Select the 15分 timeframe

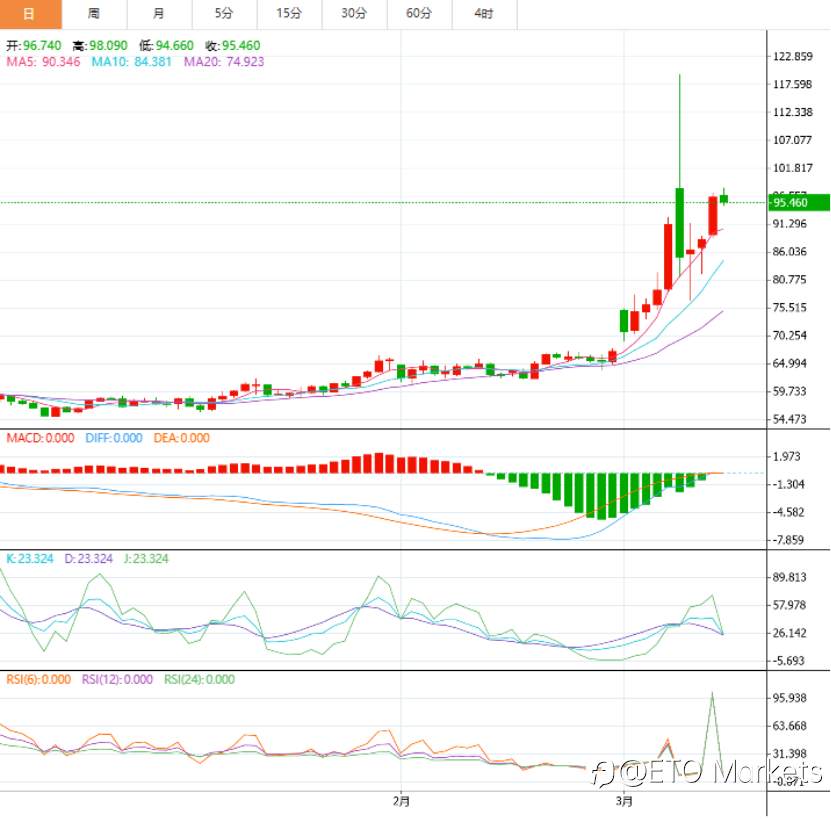tap(289, 15)
